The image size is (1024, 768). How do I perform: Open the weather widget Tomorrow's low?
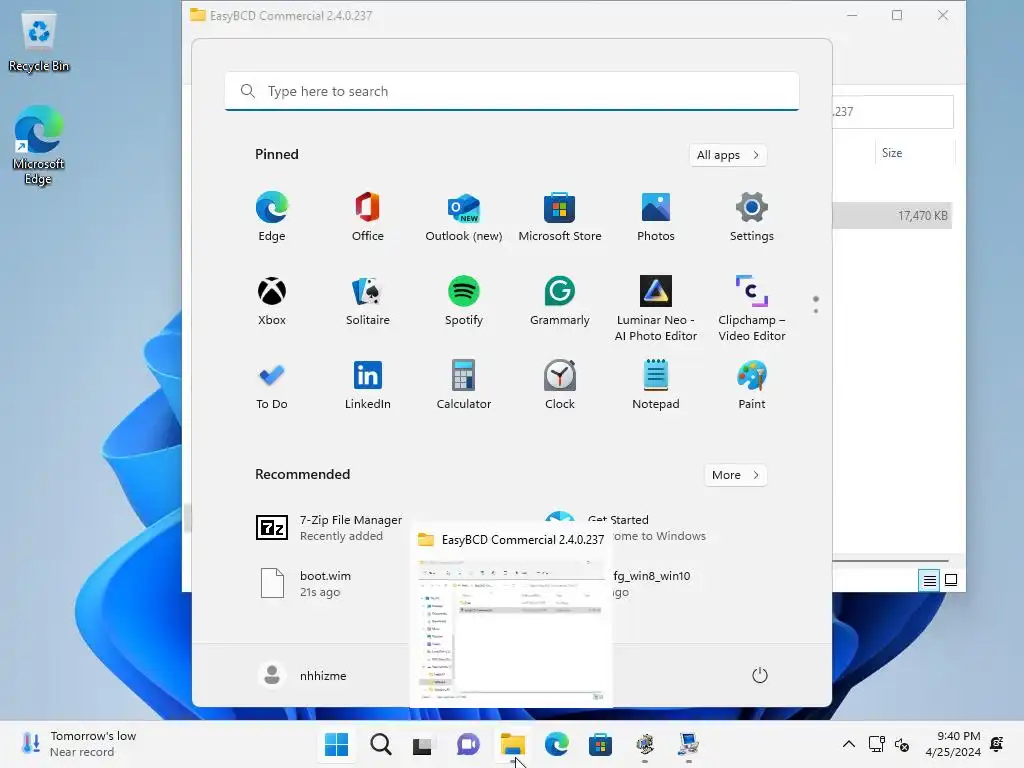[79, 744]
